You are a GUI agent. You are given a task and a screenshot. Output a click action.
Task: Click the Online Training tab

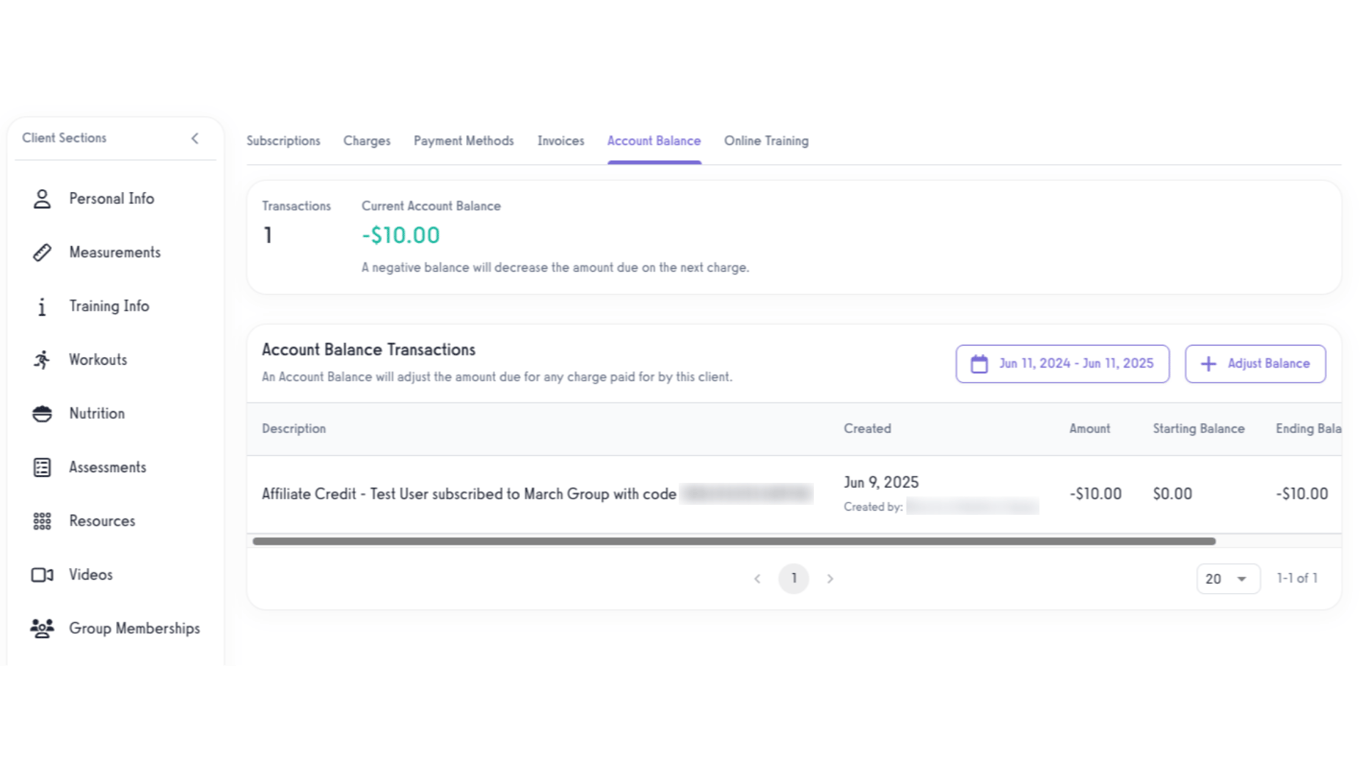(766, 141)
